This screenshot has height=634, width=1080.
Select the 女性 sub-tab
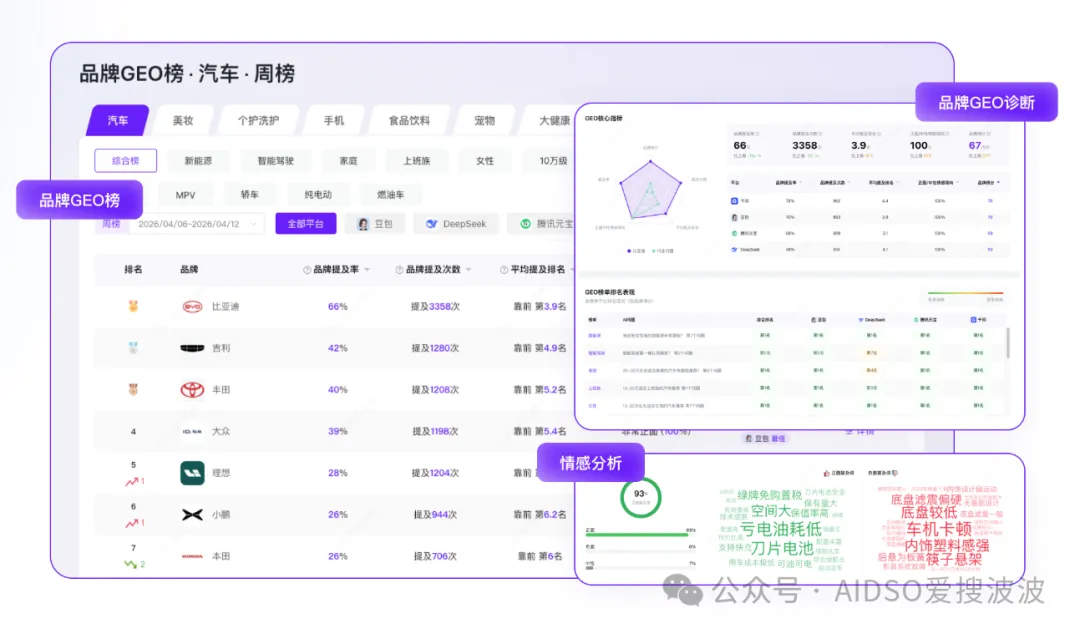485,161
